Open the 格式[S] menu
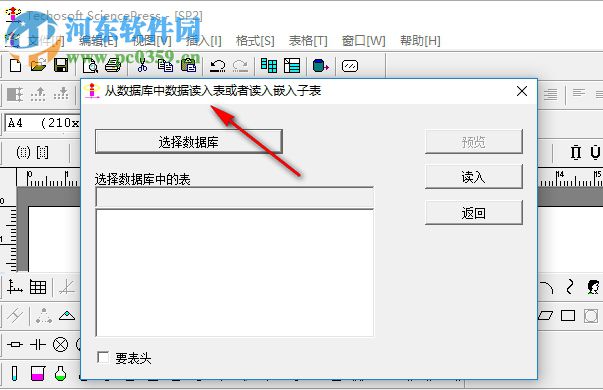The width and height of the screenshot is (603, 390). tap(255, 41)
